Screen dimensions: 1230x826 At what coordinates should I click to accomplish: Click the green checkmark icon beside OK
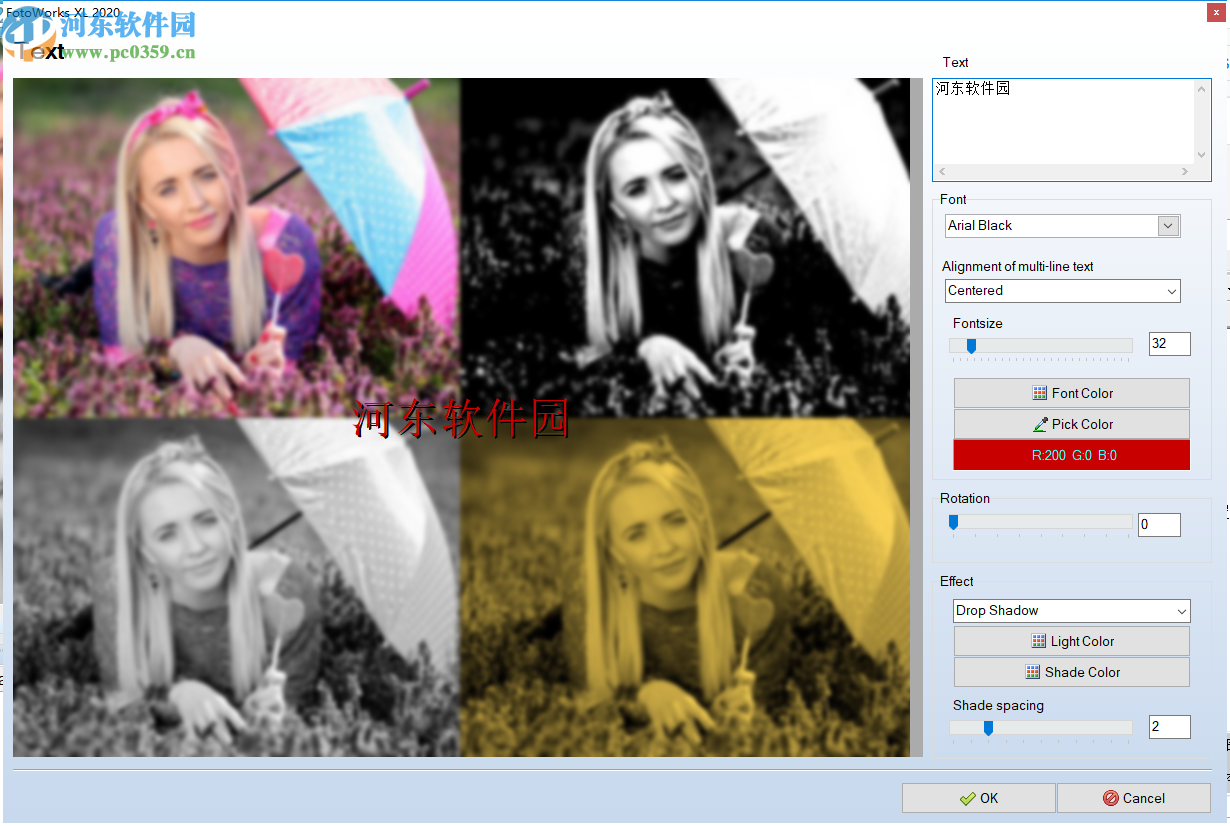point(966,798)
